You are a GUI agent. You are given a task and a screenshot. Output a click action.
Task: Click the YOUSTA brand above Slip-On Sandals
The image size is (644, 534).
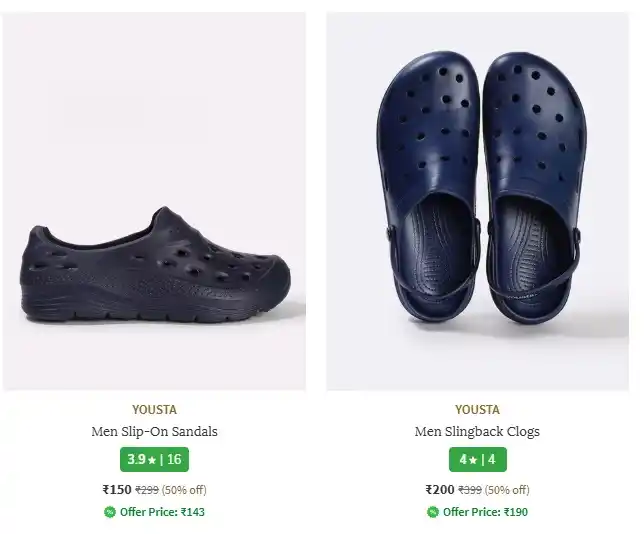(x=154, y=409)
